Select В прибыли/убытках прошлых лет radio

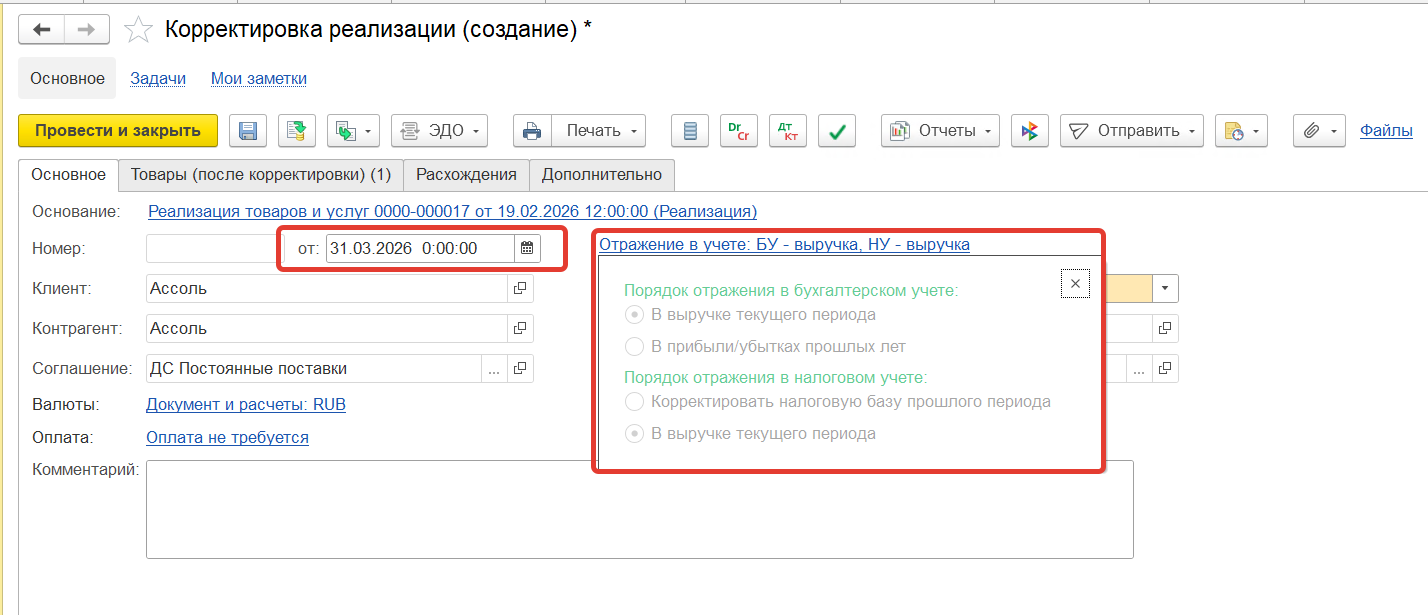765,347
